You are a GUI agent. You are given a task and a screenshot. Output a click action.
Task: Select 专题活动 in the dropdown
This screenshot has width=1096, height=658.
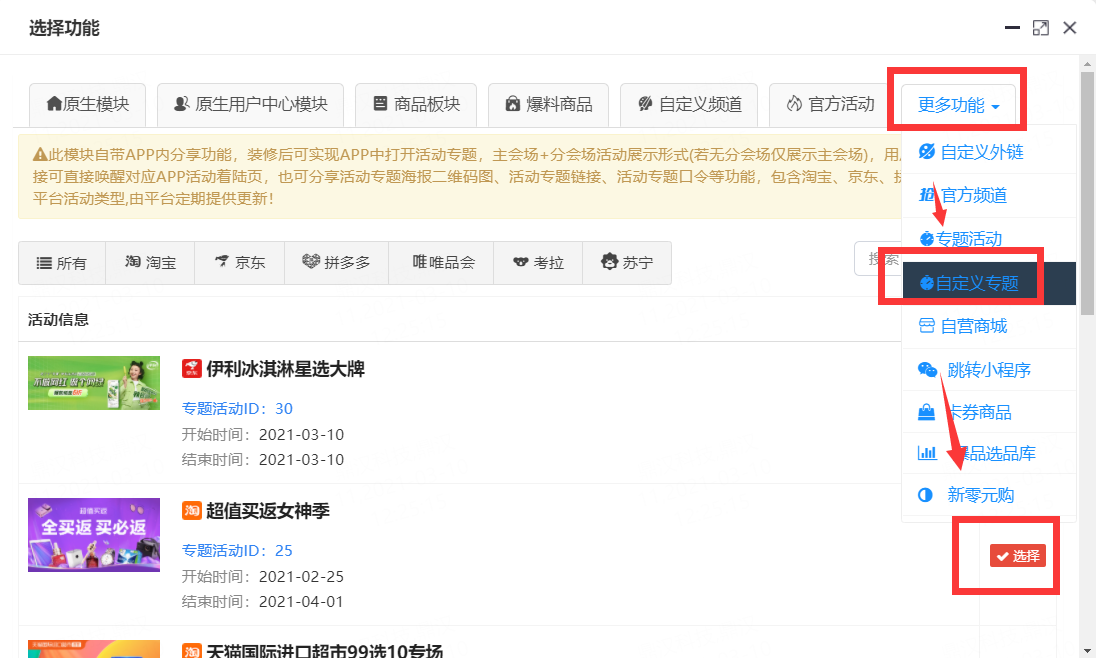988,239
